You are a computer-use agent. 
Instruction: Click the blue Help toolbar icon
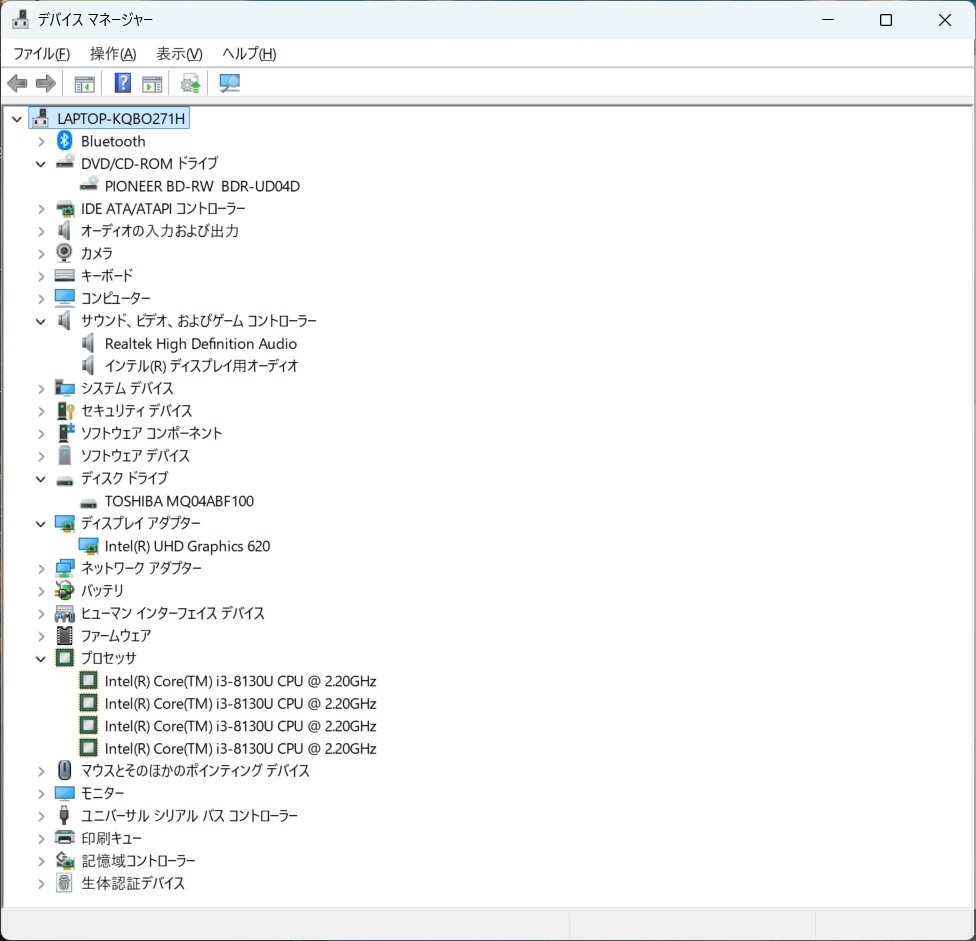tap(123, 84)
